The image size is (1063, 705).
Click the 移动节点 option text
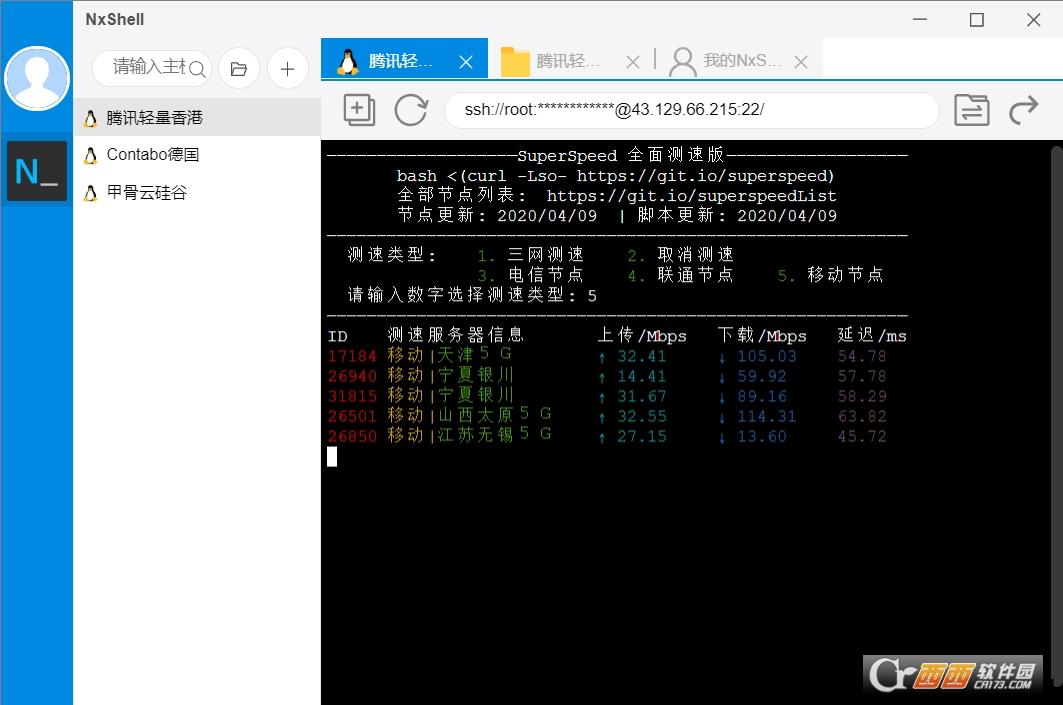click(x=845, y=275)
